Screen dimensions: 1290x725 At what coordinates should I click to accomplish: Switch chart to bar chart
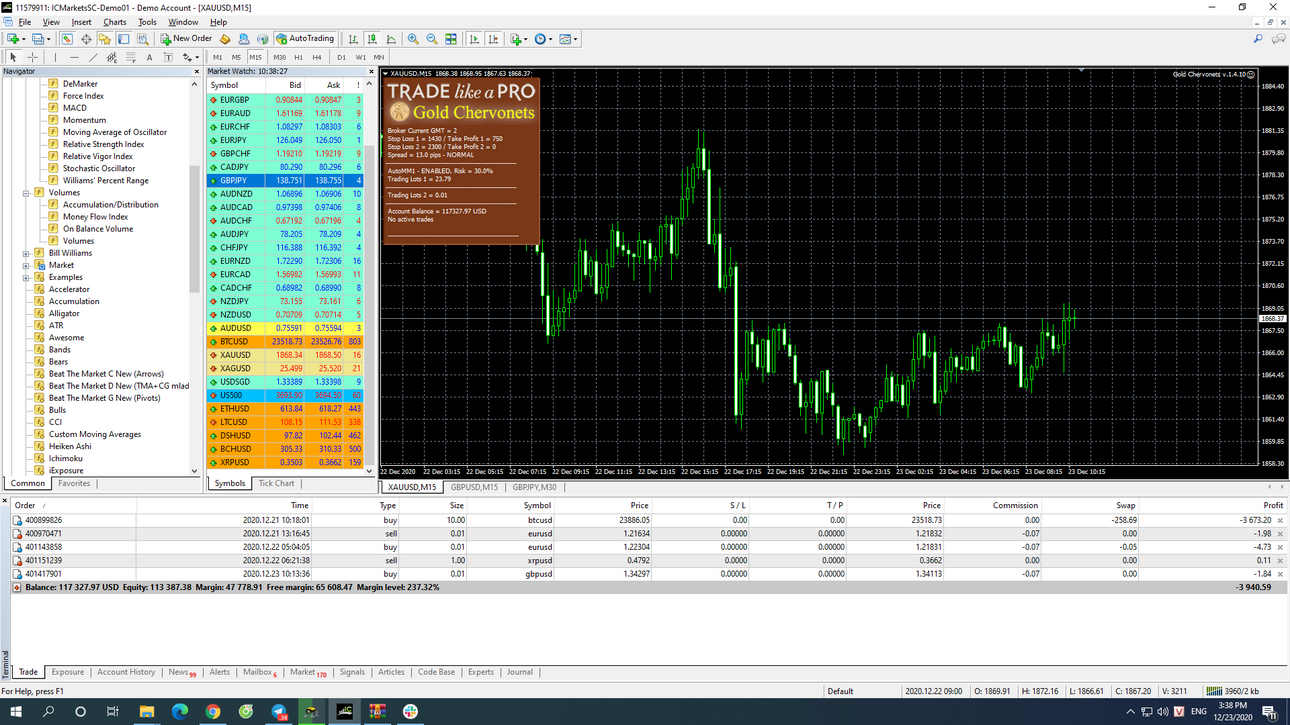(x=353, y=39)
